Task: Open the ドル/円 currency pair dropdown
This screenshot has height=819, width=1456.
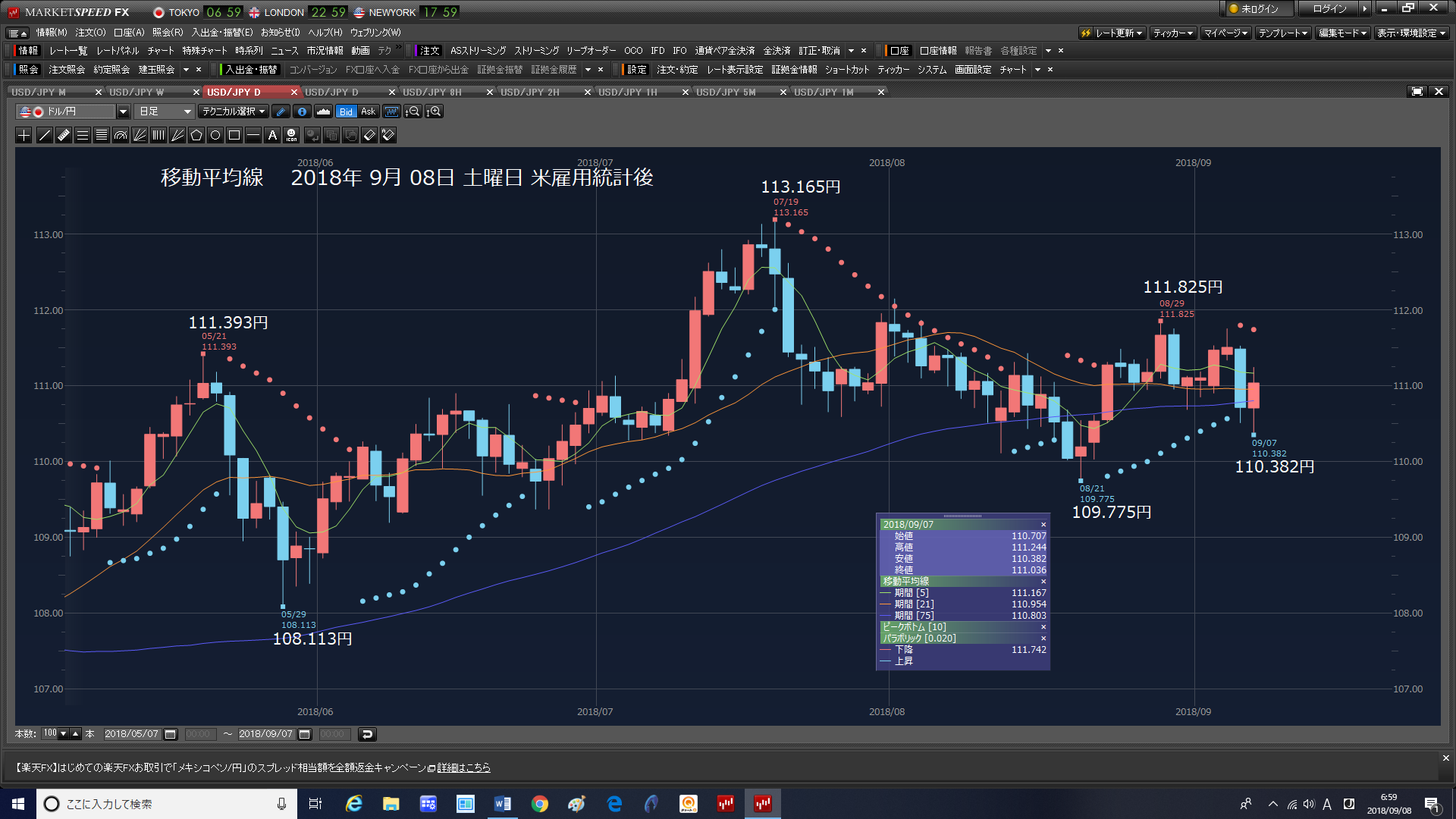Action: tap(123, 111)
